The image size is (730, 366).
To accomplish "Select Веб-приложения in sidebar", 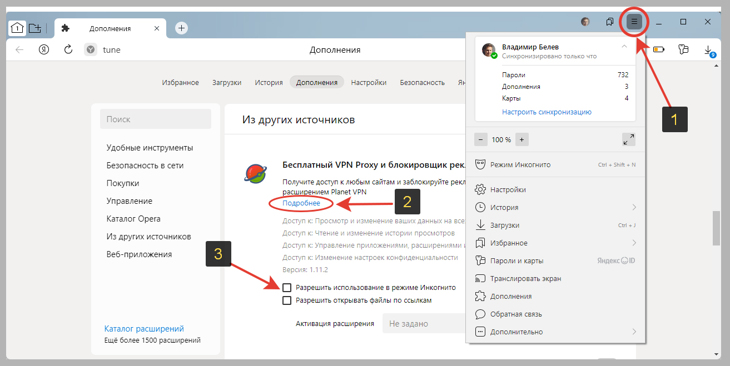I will pos(139,254).
